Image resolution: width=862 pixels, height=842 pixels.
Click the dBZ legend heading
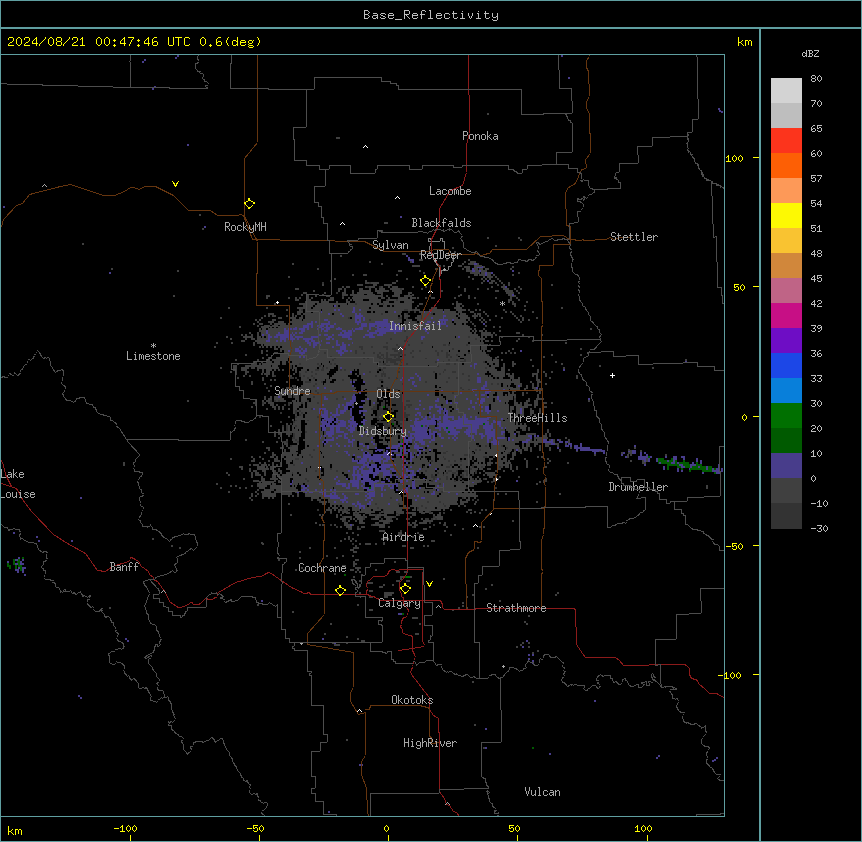click(810, 54)
